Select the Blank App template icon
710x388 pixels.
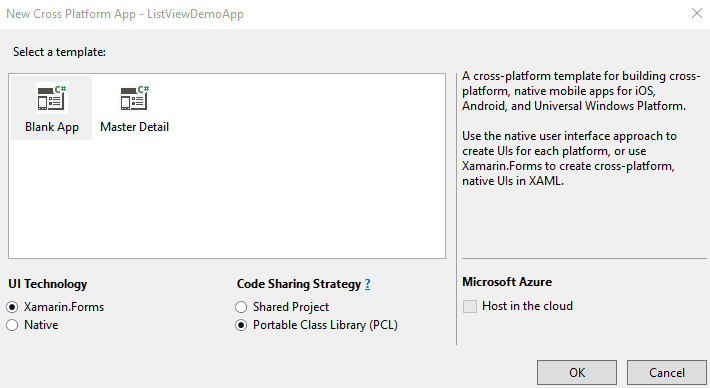coord(52,98)
